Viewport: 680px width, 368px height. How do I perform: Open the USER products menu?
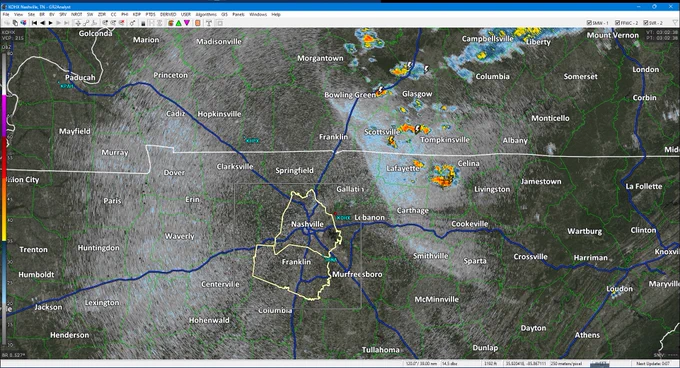[186, 14]
